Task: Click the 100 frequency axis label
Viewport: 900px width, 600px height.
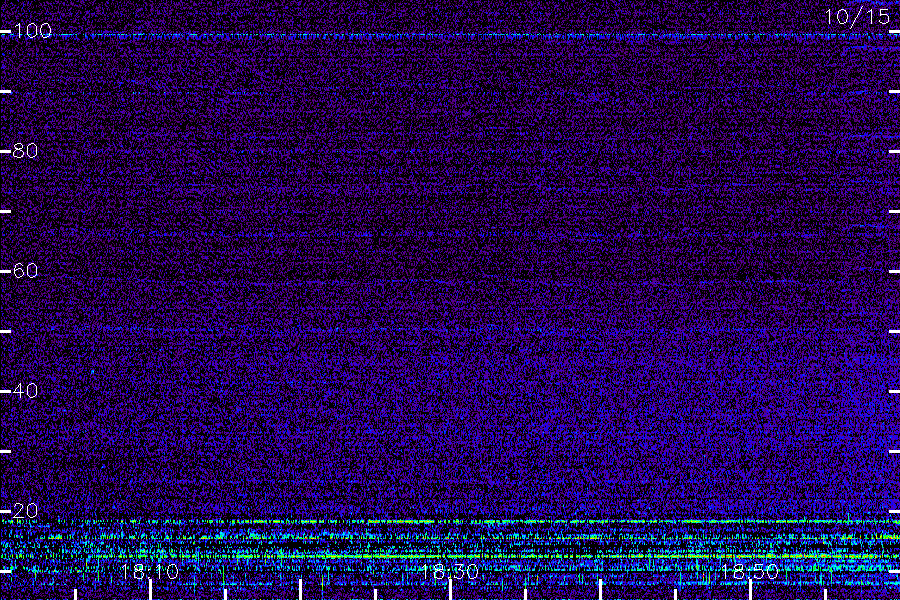Action: (32, 30)
